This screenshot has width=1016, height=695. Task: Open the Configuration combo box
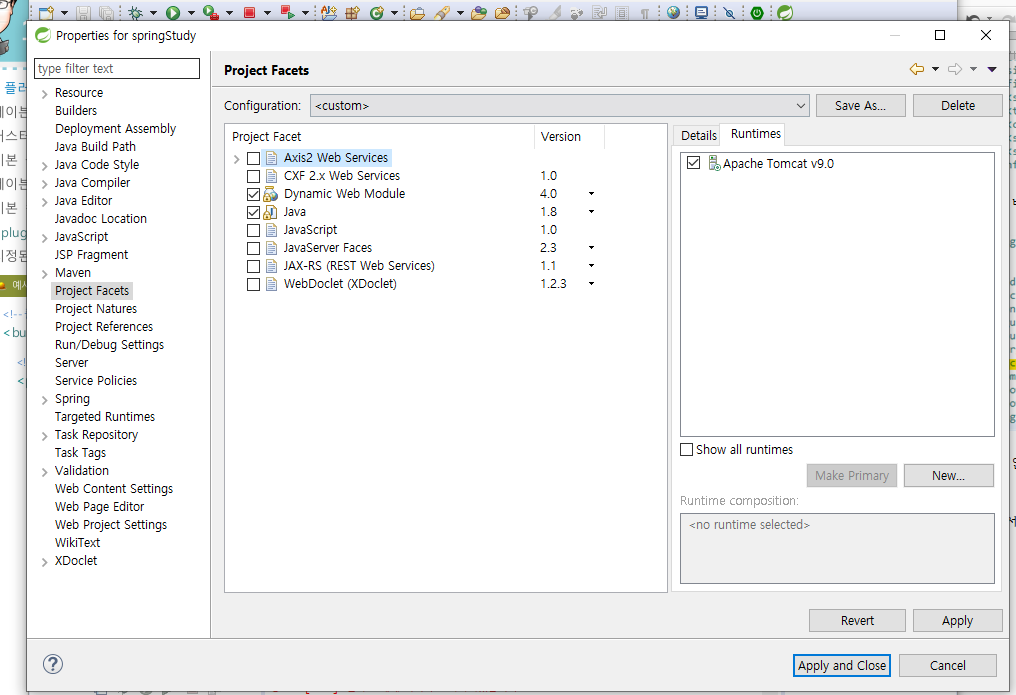[x=560, y=106]
